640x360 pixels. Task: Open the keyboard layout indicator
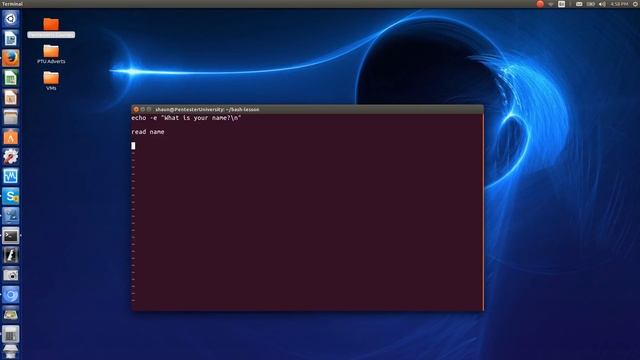[x=562, y=4]
